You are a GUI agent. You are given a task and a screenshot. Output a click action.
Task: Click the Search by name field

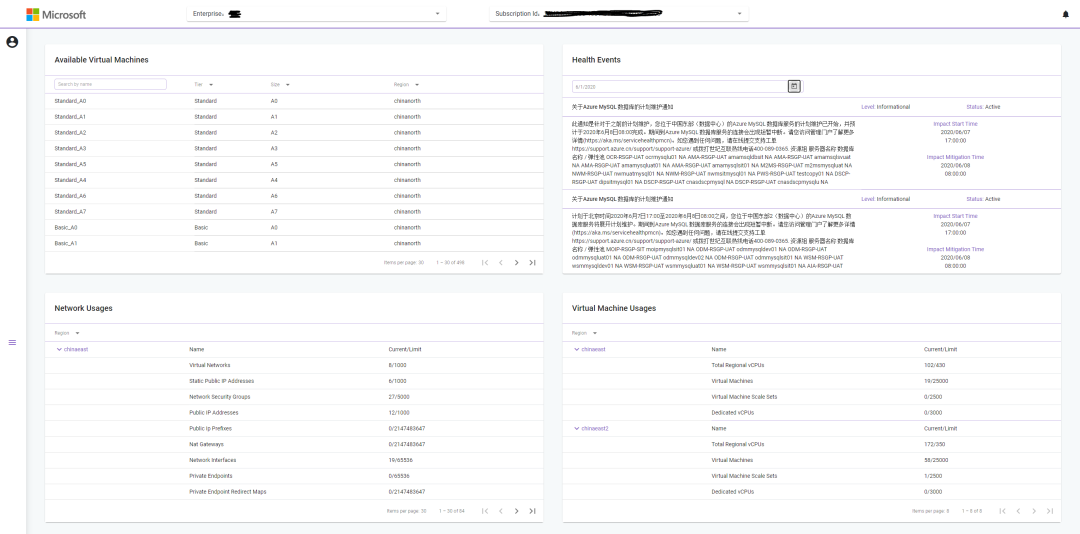[110, 84]
